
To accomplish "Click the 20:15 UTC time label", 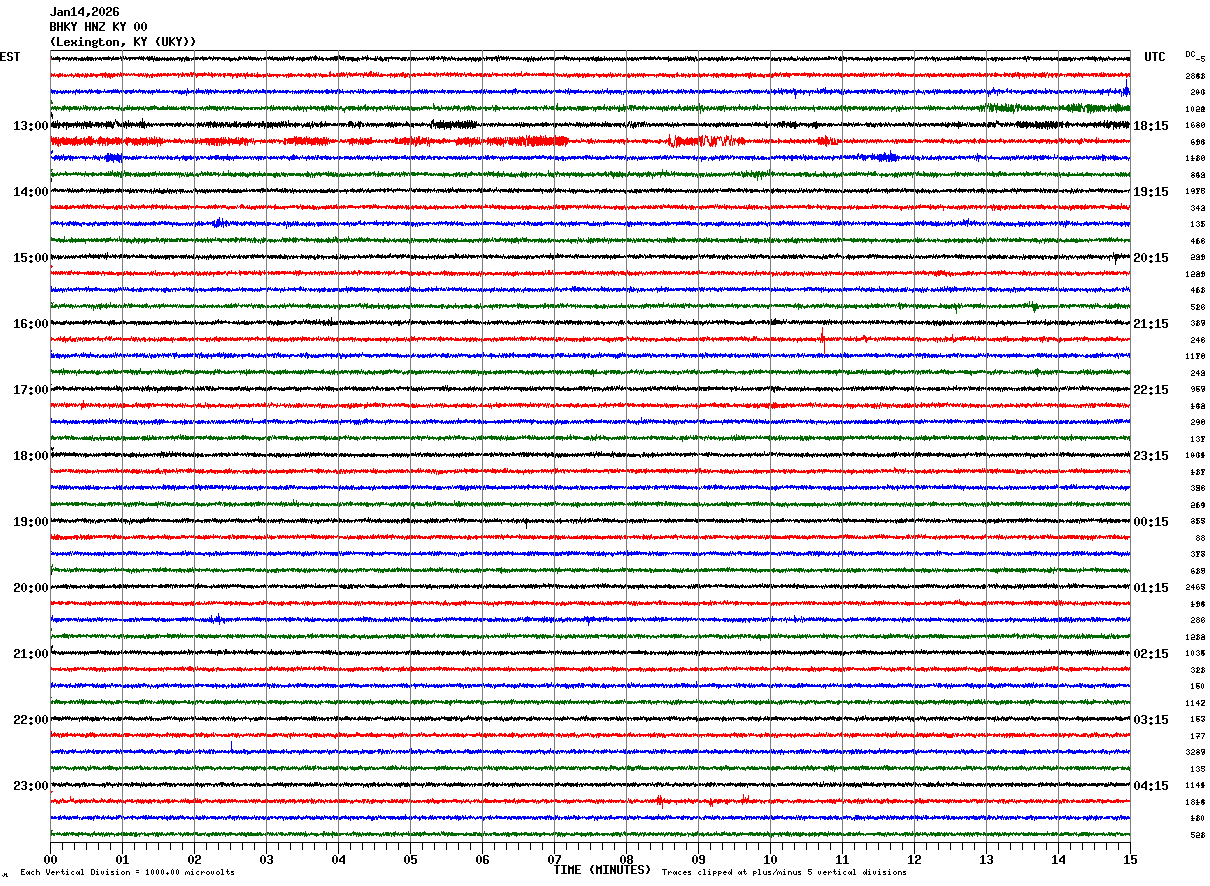I will tap(1151, 258).
